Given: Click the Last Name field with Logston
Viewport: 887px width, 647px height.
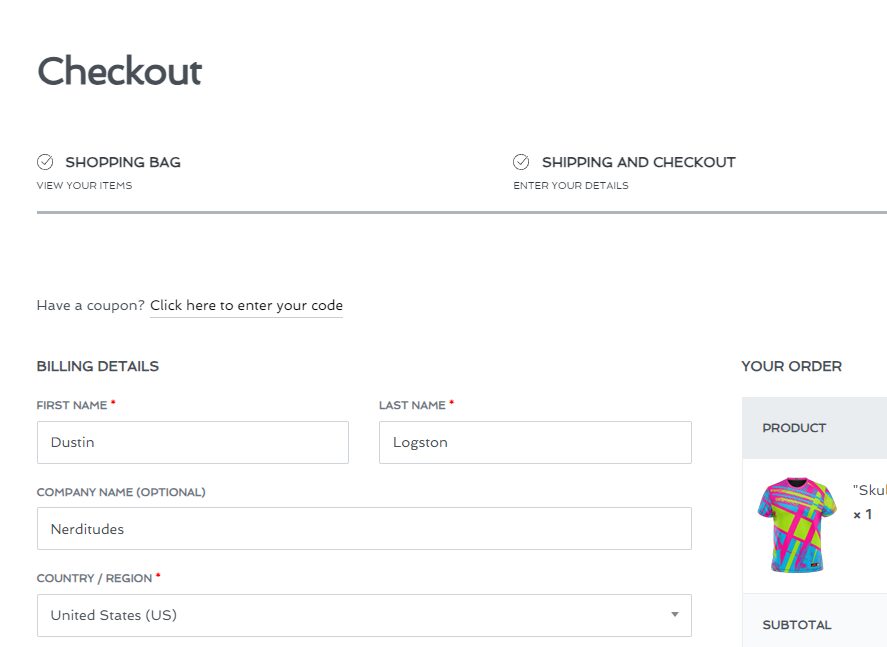Looking at the screenshot, I should click(x=534, y=442).
